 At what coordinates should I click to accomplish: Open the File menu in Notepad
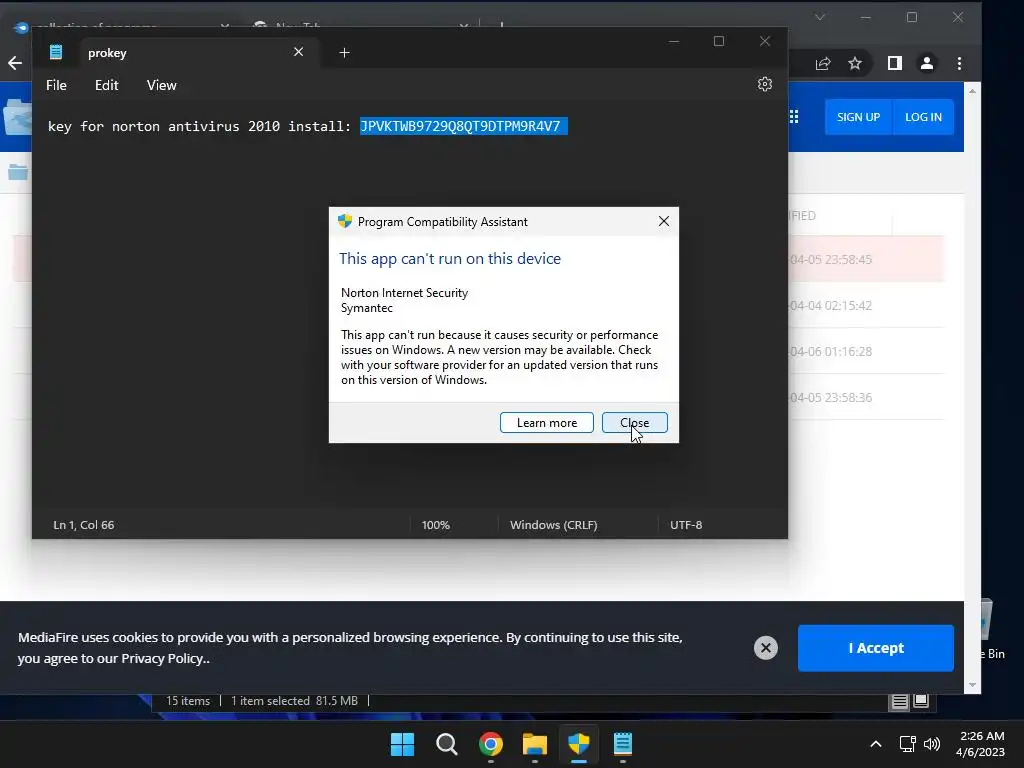56,86
